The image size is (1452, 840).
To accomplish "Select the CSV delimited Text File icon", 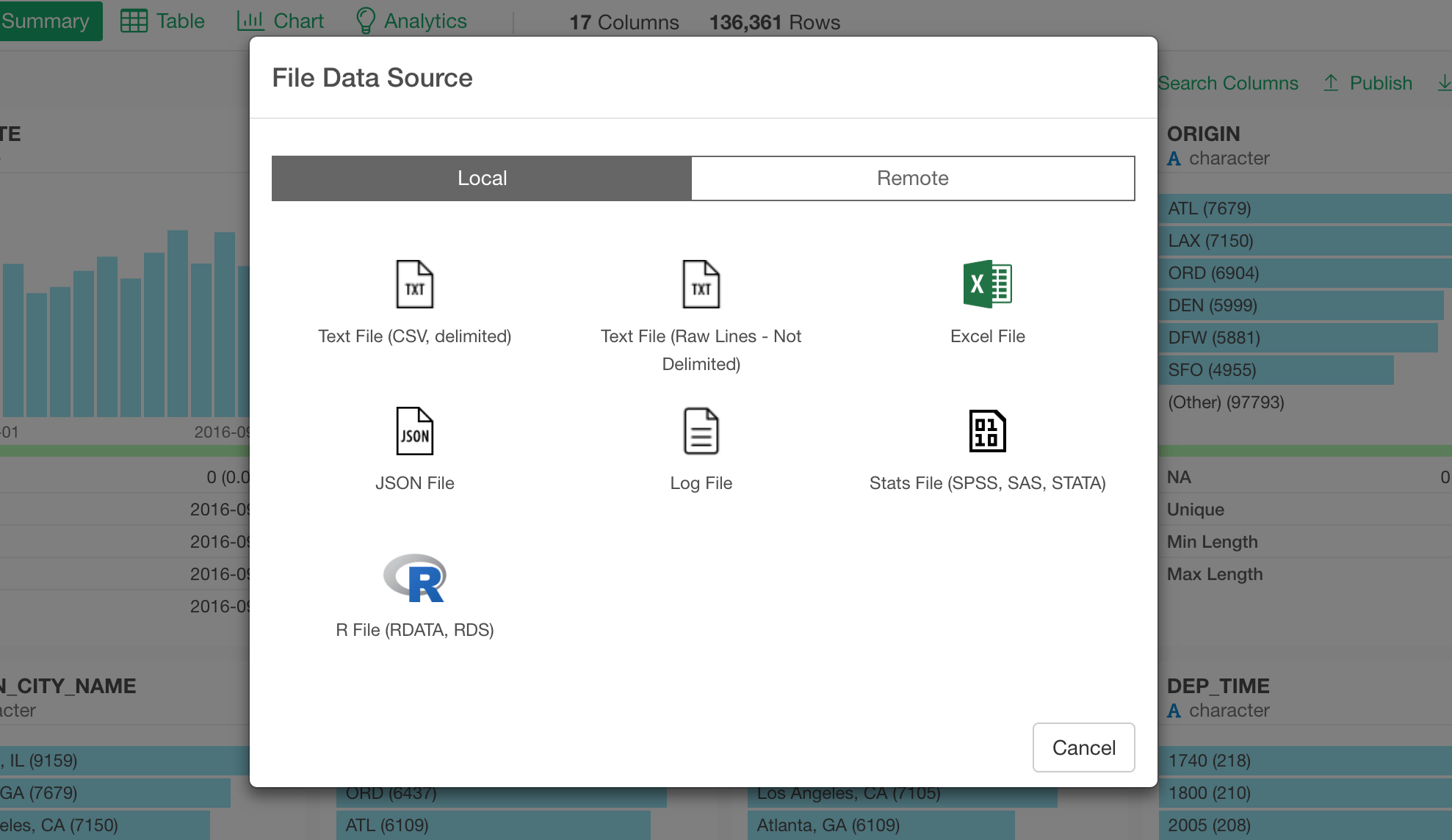I will coord(414,284).
